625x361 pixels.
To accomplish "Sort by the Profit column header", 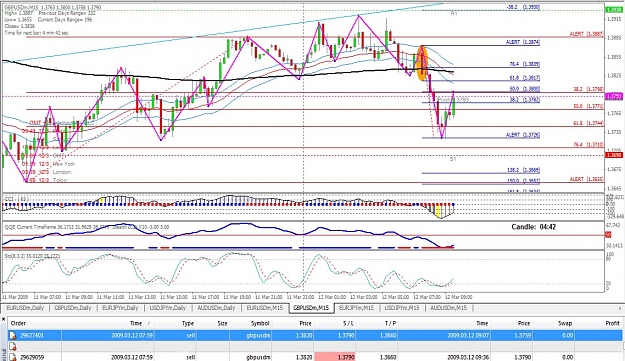I will tap(612, 323).
